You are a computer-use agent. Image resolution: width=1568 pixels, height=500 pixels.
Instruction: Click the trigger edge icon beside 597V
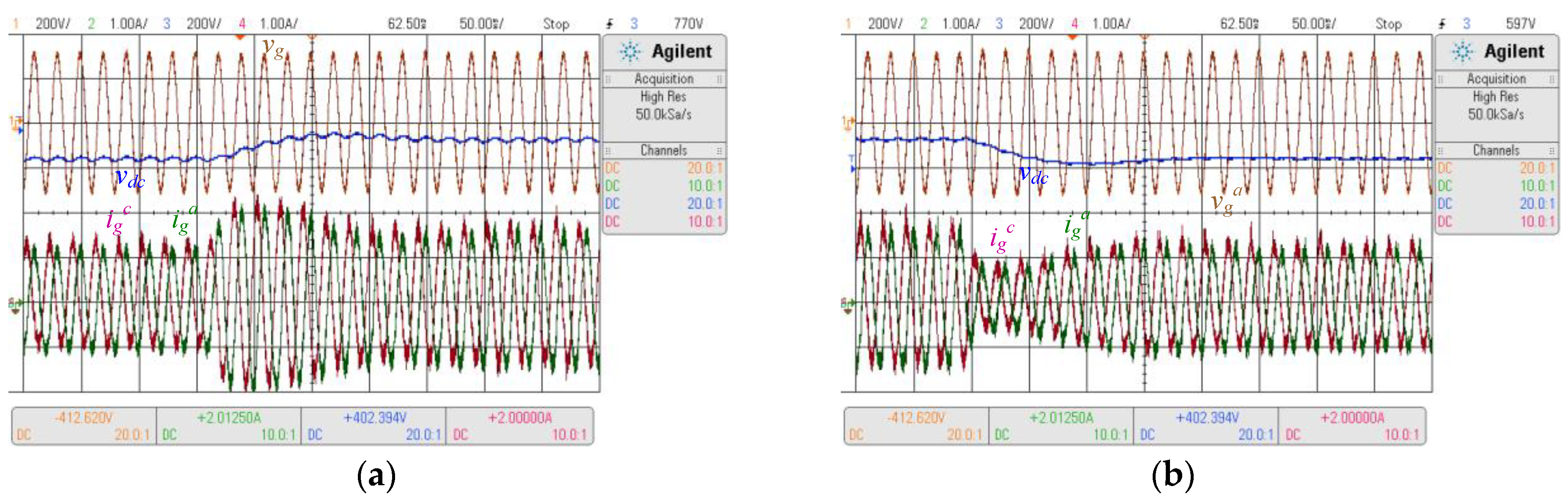click(1441, 24)
